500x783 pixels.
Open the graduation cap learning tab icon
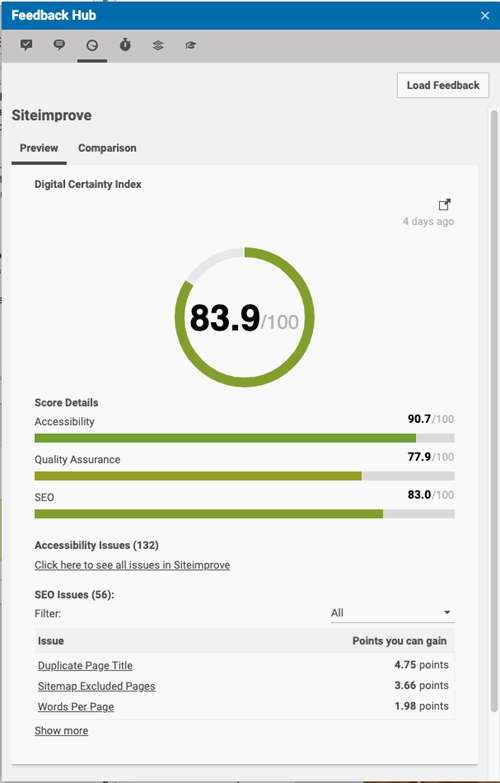tap(190, 45)
